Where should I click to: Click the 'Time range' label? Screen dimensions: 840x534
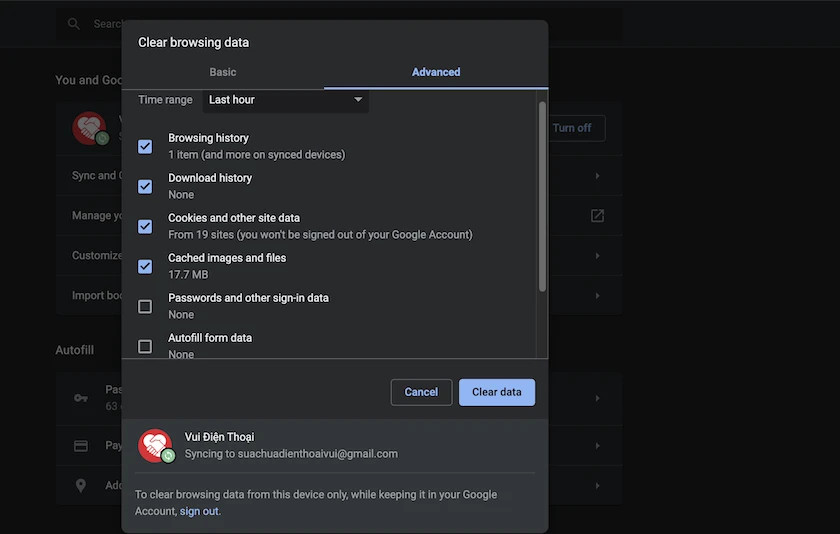(165, 100)
